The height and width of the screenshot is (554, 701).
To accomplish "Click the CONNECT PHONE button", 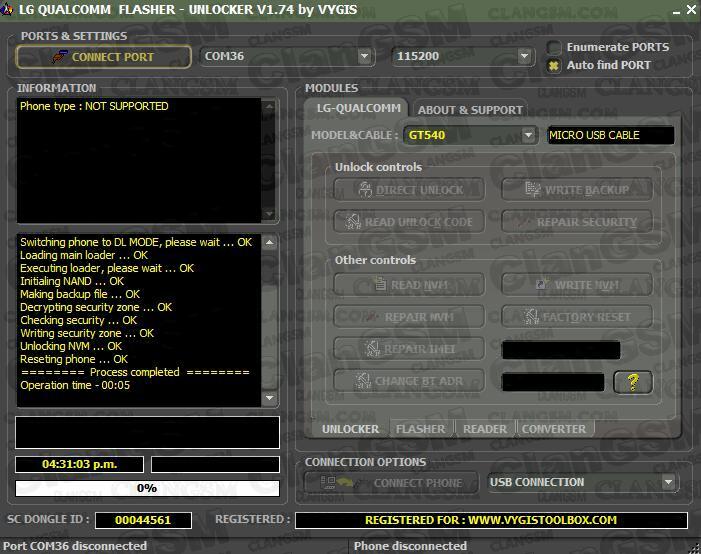I will [391, 482].
